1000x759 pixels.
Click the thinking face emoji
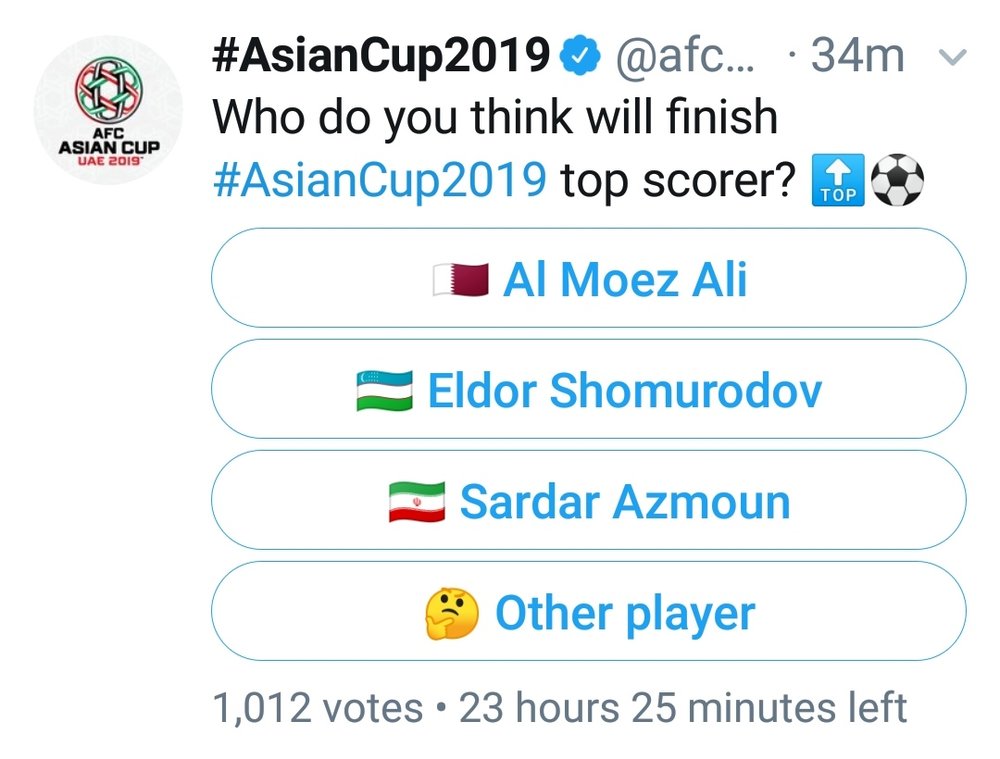[x=452, y=613]
